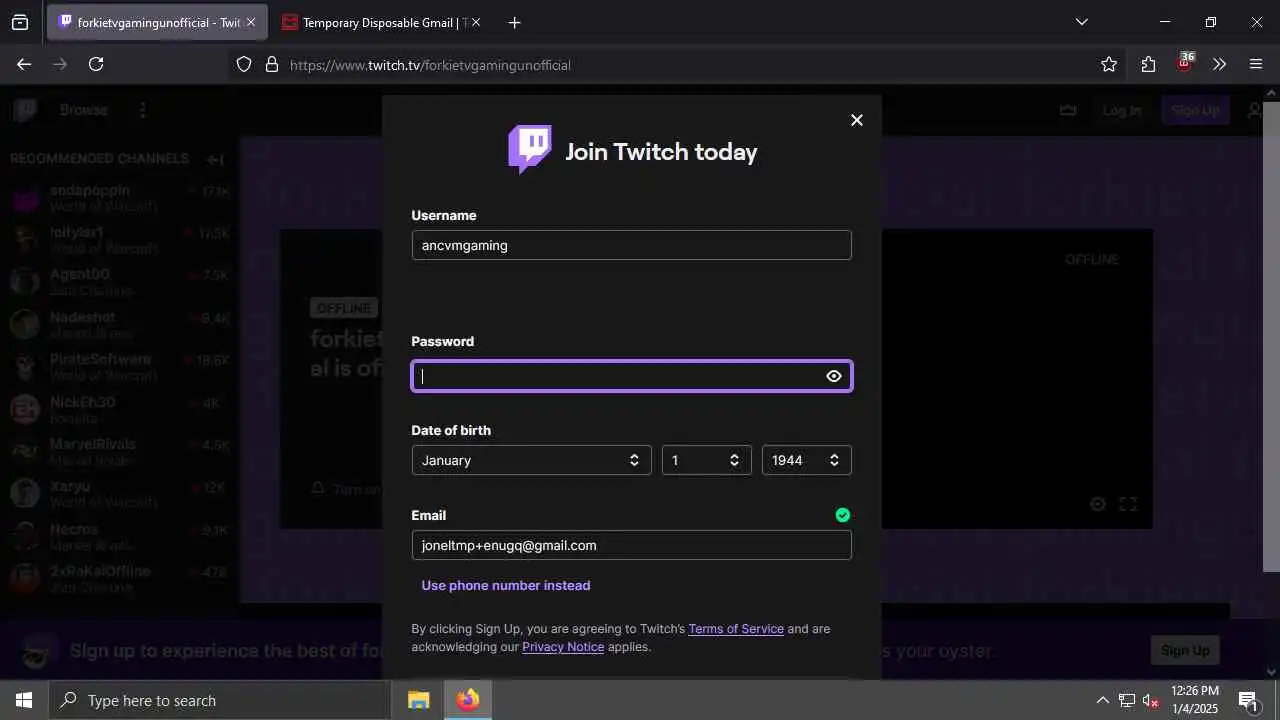Image resolution: width=1280 pixels, height=720 pixels.
Task: Click the Windows taskbar search box
Action: tap(220, 700)
